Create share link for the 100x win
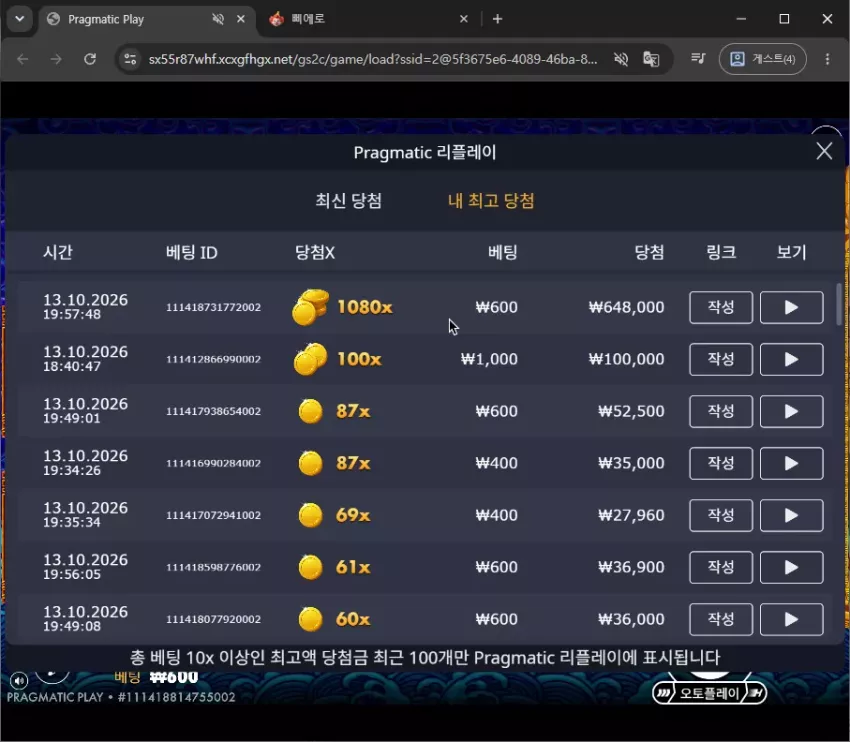The image size is (850, 742). coord(721,359)
